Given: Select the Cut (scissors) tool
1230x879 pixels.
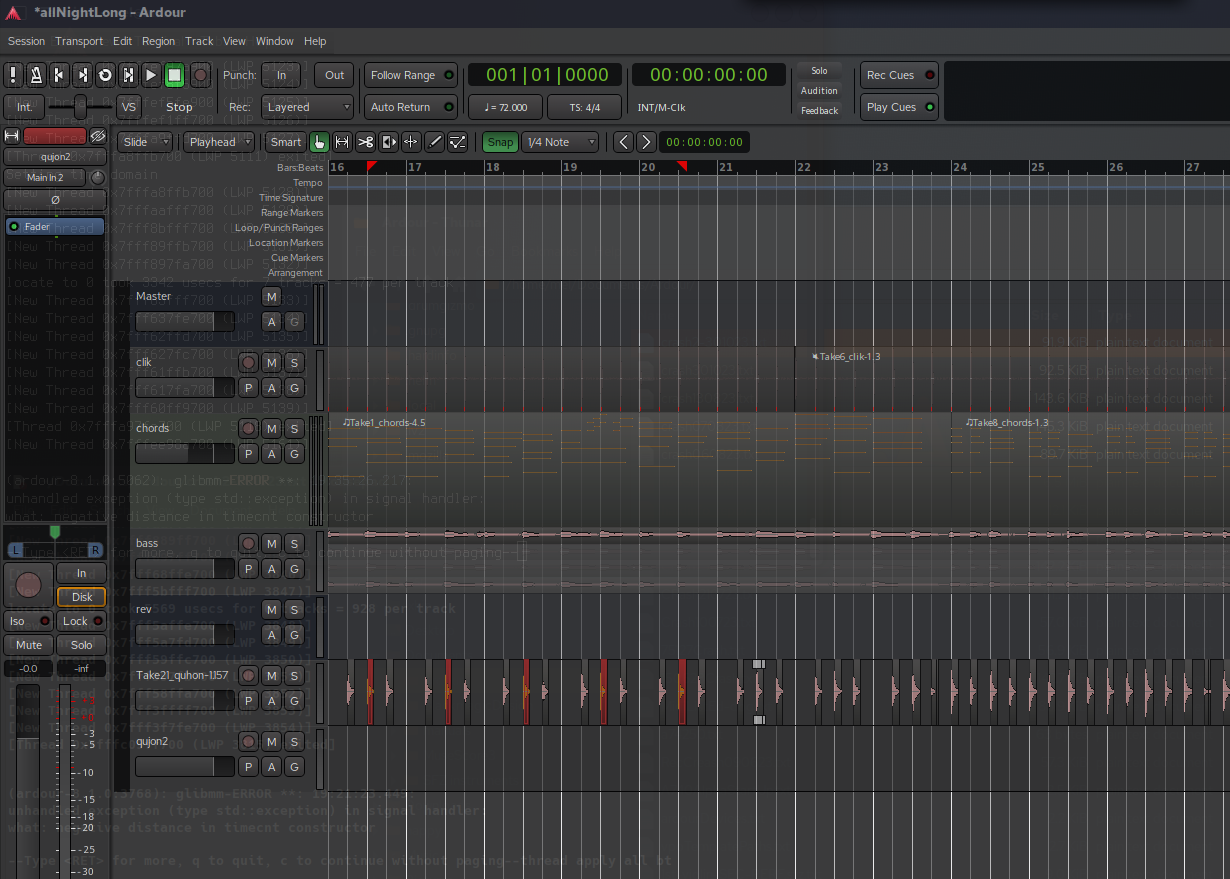Looking at the screenshot, I should (x=365, y=142).
